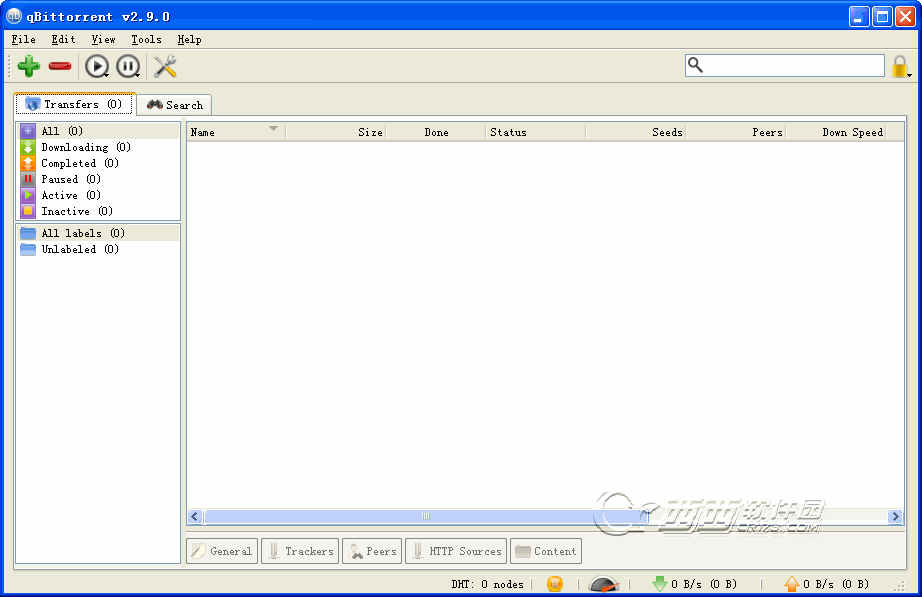This screenshot has height=597, width=922.
Task: Sort by the Peers column header
Action: tap(736, 132)
